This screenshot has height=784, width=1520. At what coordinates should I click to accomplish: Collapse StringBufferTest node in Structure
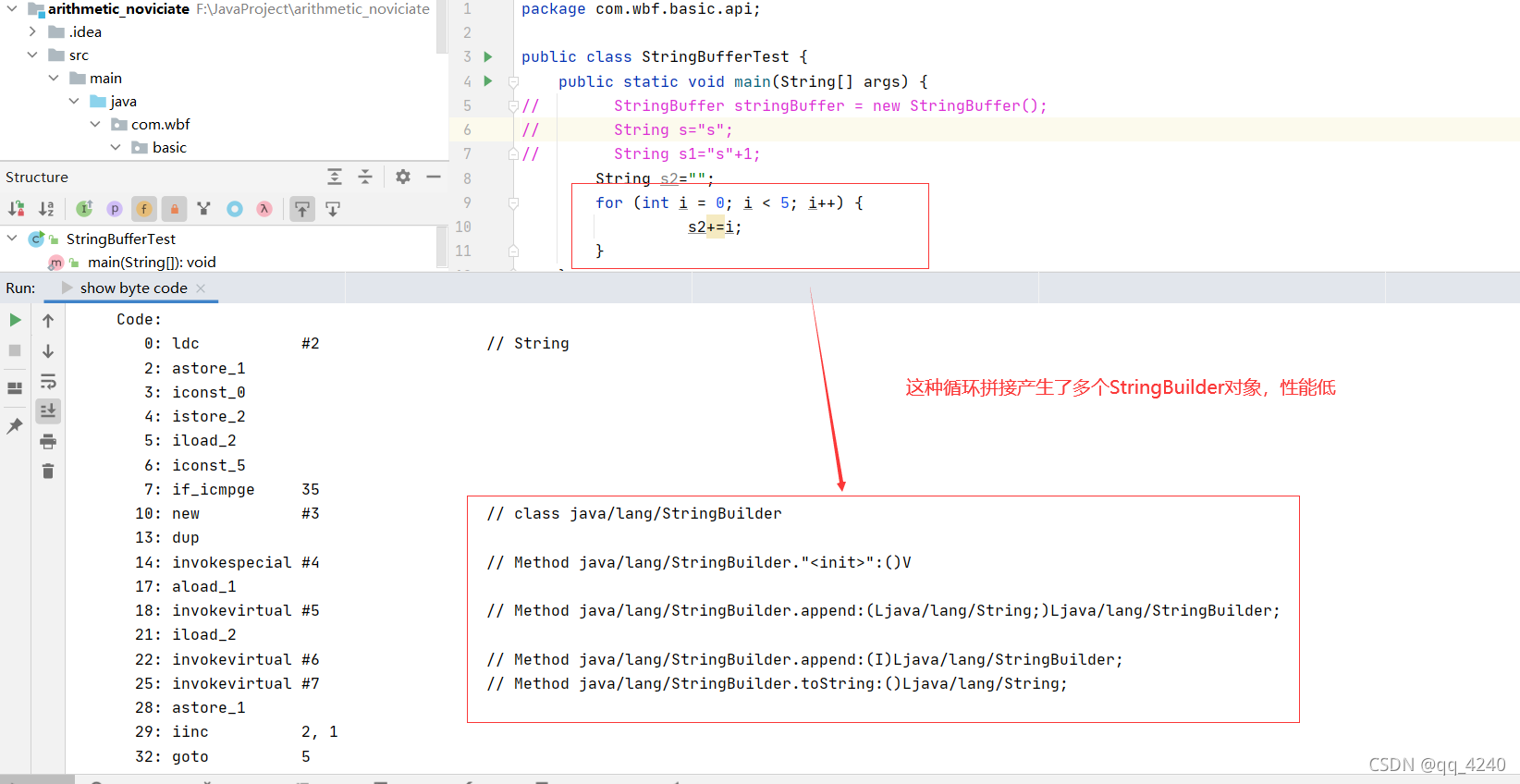[12, 239]
